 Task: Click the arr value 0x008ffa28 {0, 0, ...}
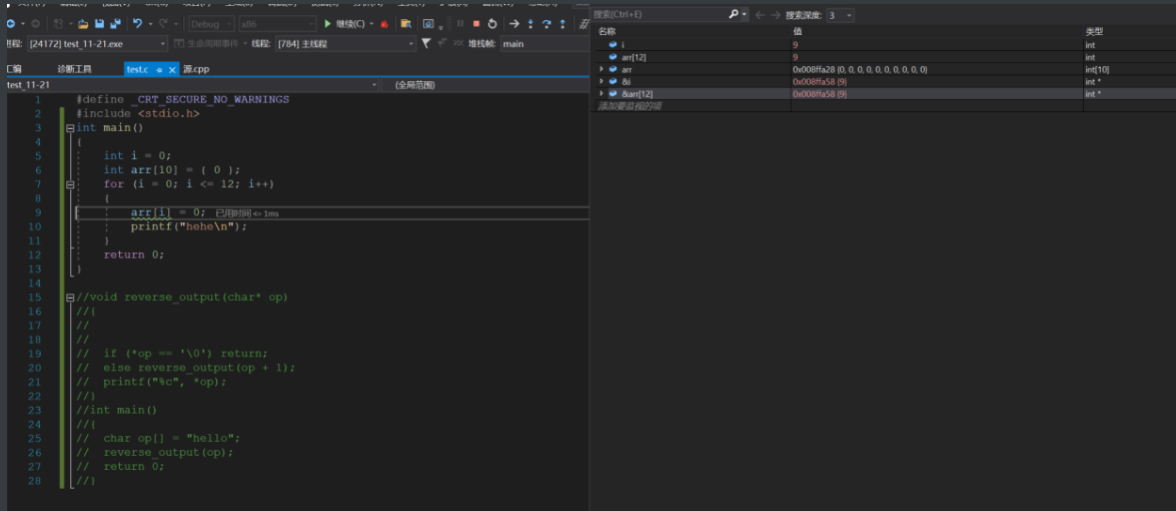pyautogui.click(x=860, y=69)
